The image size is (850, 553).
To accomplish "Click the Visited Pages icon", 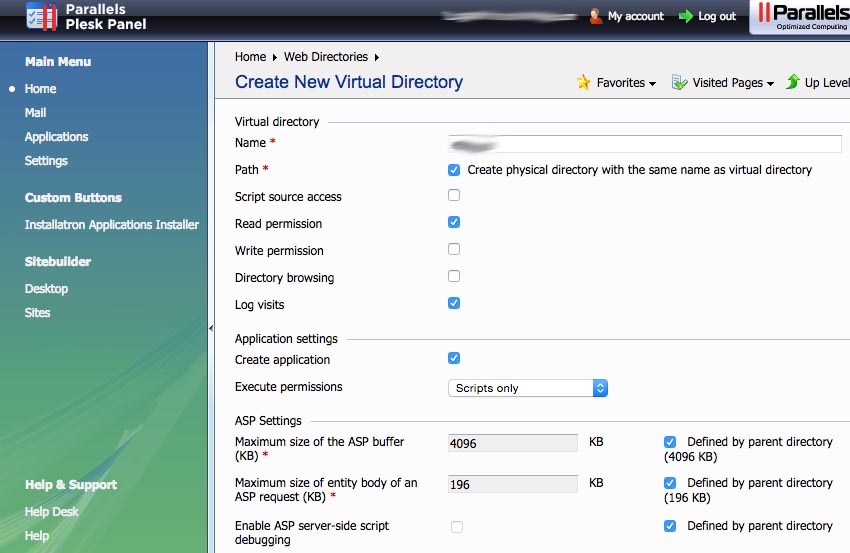I will (679, 82).
